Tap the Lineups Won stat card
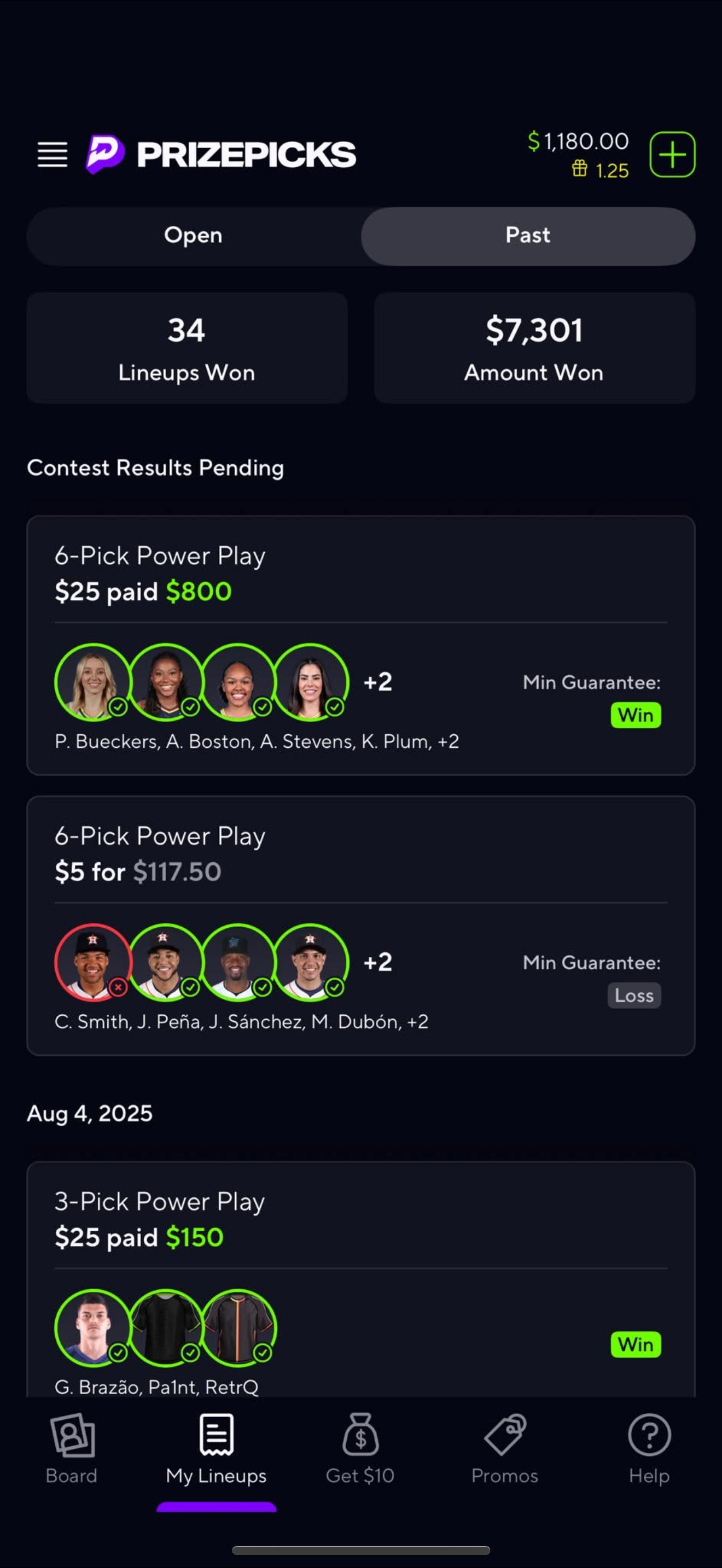Viewport: 722px width, 1568px height. point(187,348)
